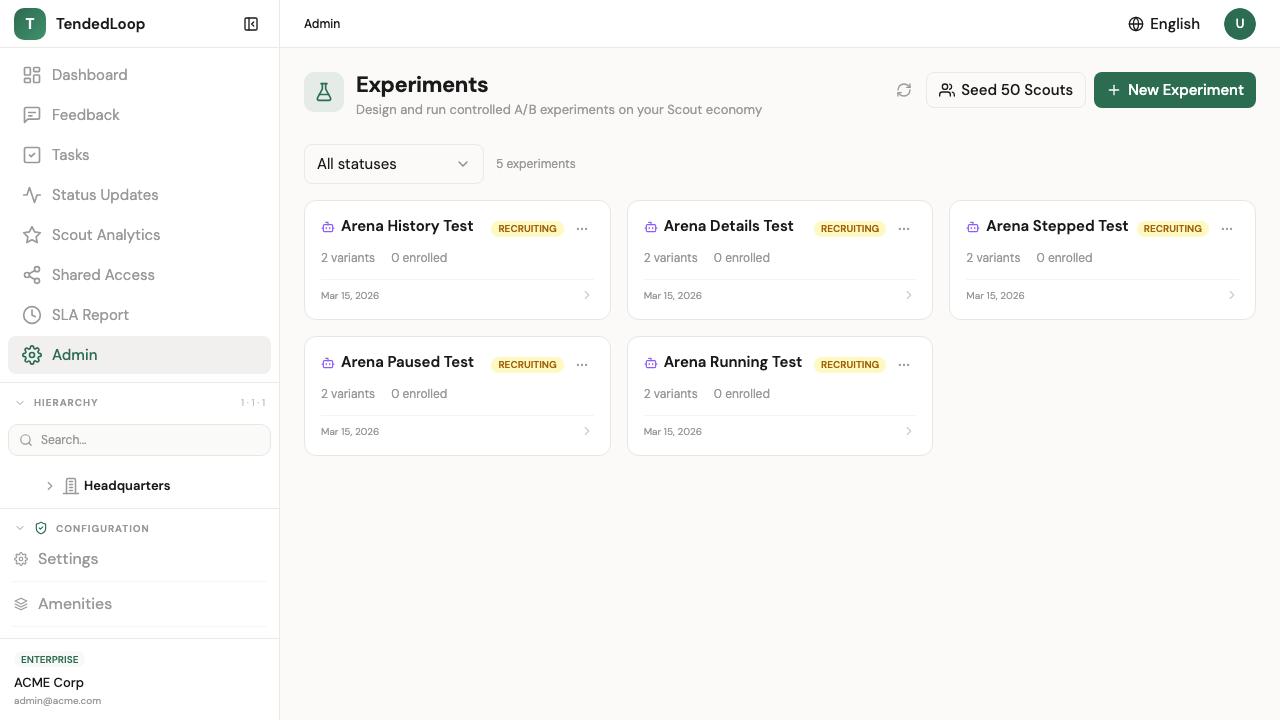Focus the hierarchy search field

coord(150,440)
